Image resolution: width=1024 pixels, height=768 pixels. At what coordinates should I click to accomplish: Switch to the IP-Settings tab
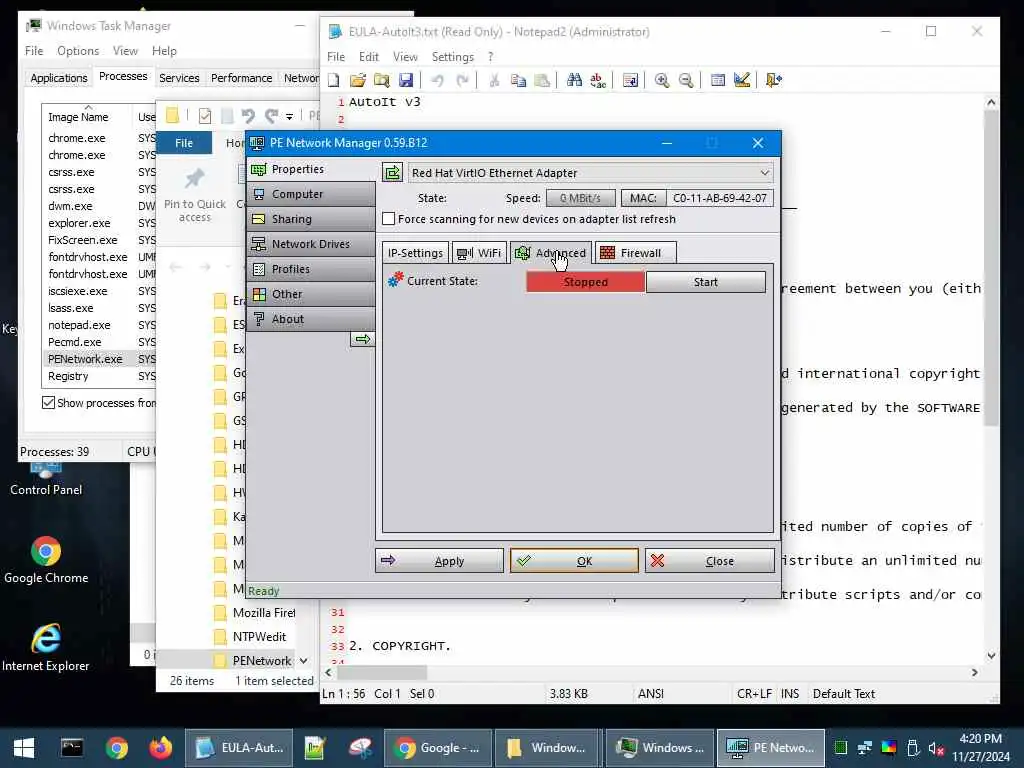[x=415, y=253]
